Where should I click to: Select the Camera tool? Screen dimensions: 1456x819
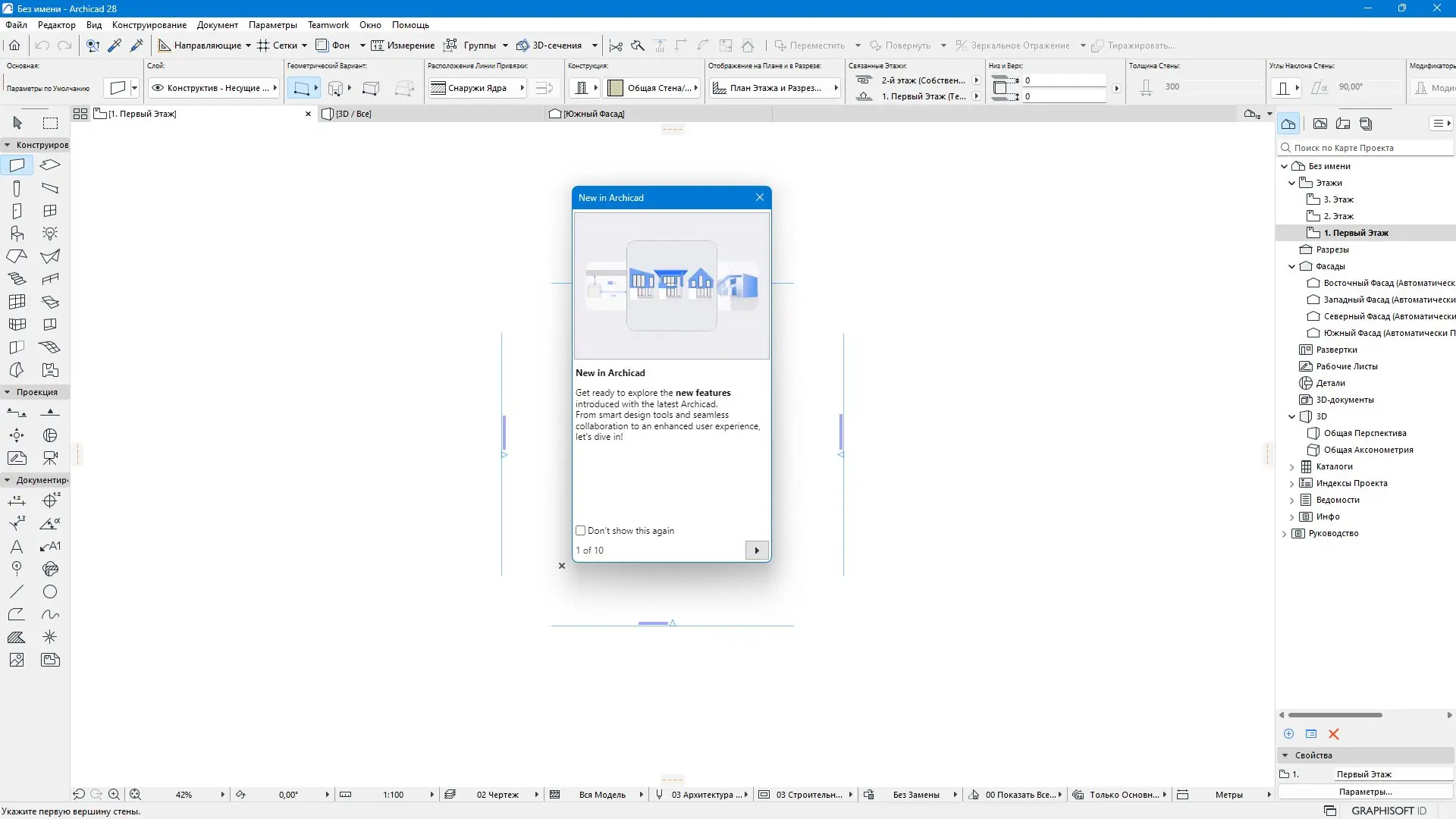[50, 458]
